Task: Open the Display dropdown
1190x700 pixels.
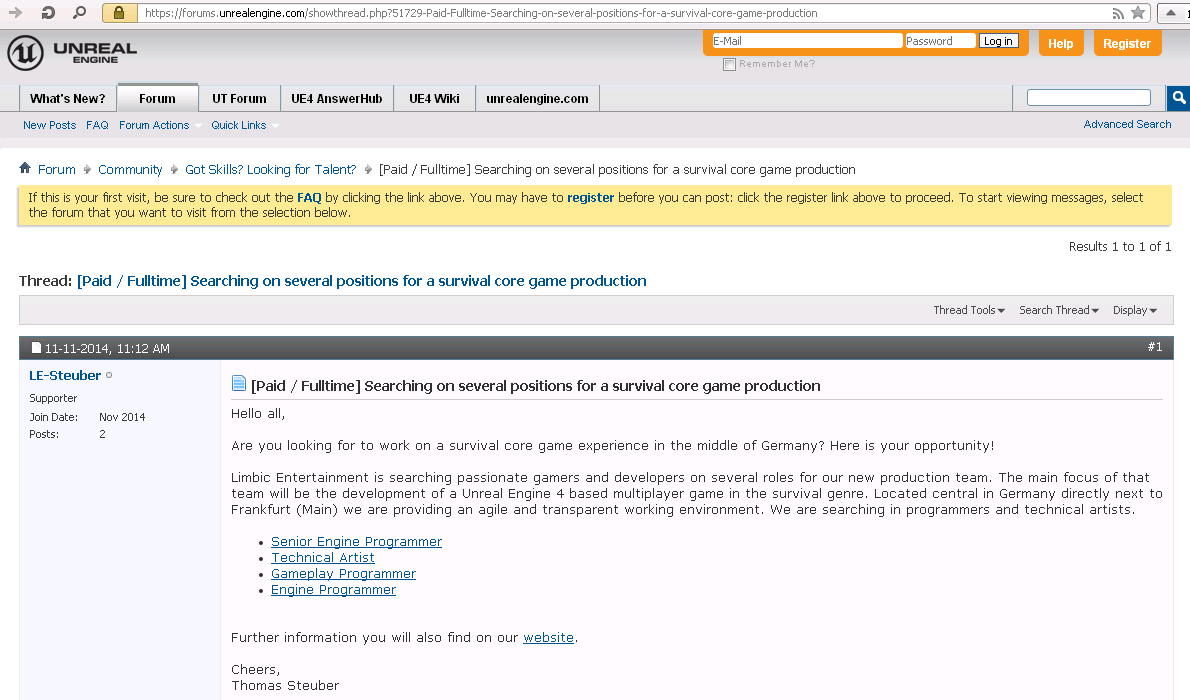Action: tap(1135, 310)
